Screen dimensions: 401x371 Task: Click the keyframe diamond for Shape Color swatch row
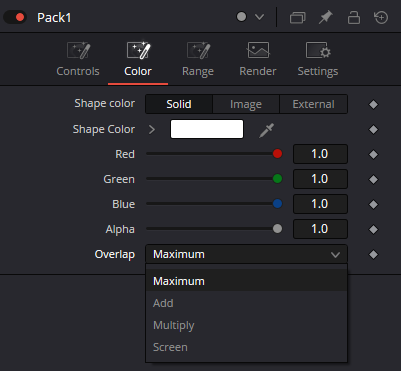373,129
